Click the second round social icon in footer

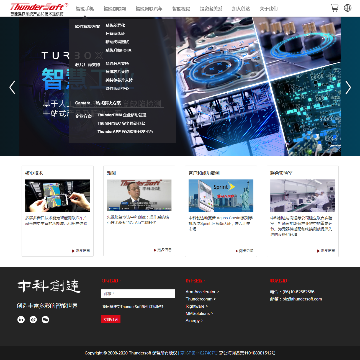coord(33,320)
